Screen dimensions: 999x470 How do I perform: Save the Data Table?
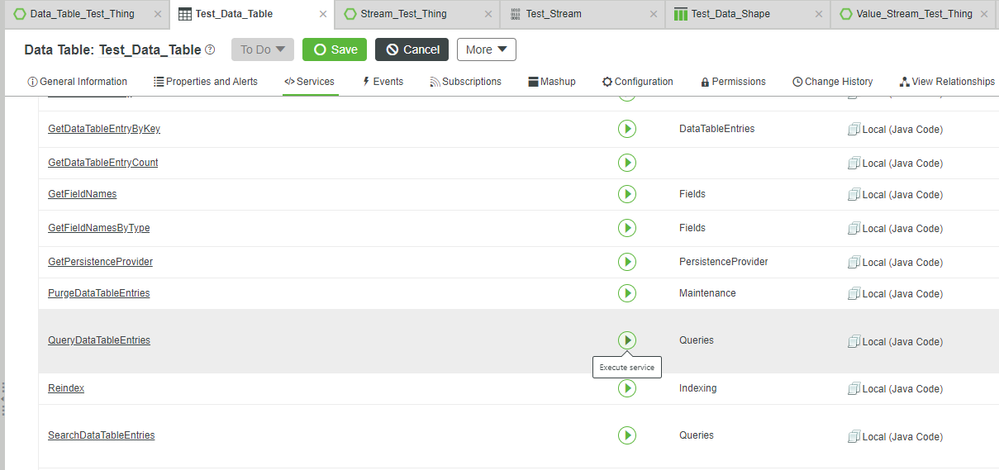tap(334, 50)
